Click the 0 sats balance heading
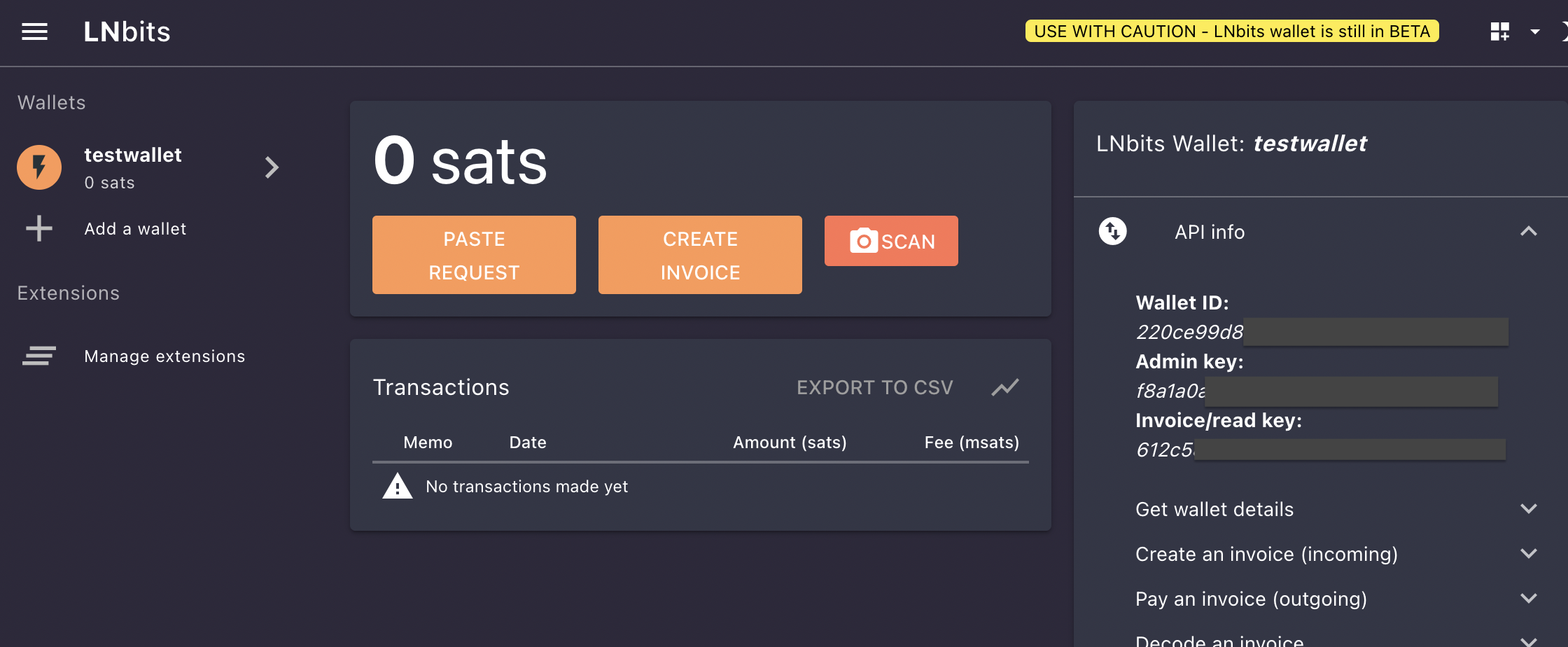 [460, 161]
